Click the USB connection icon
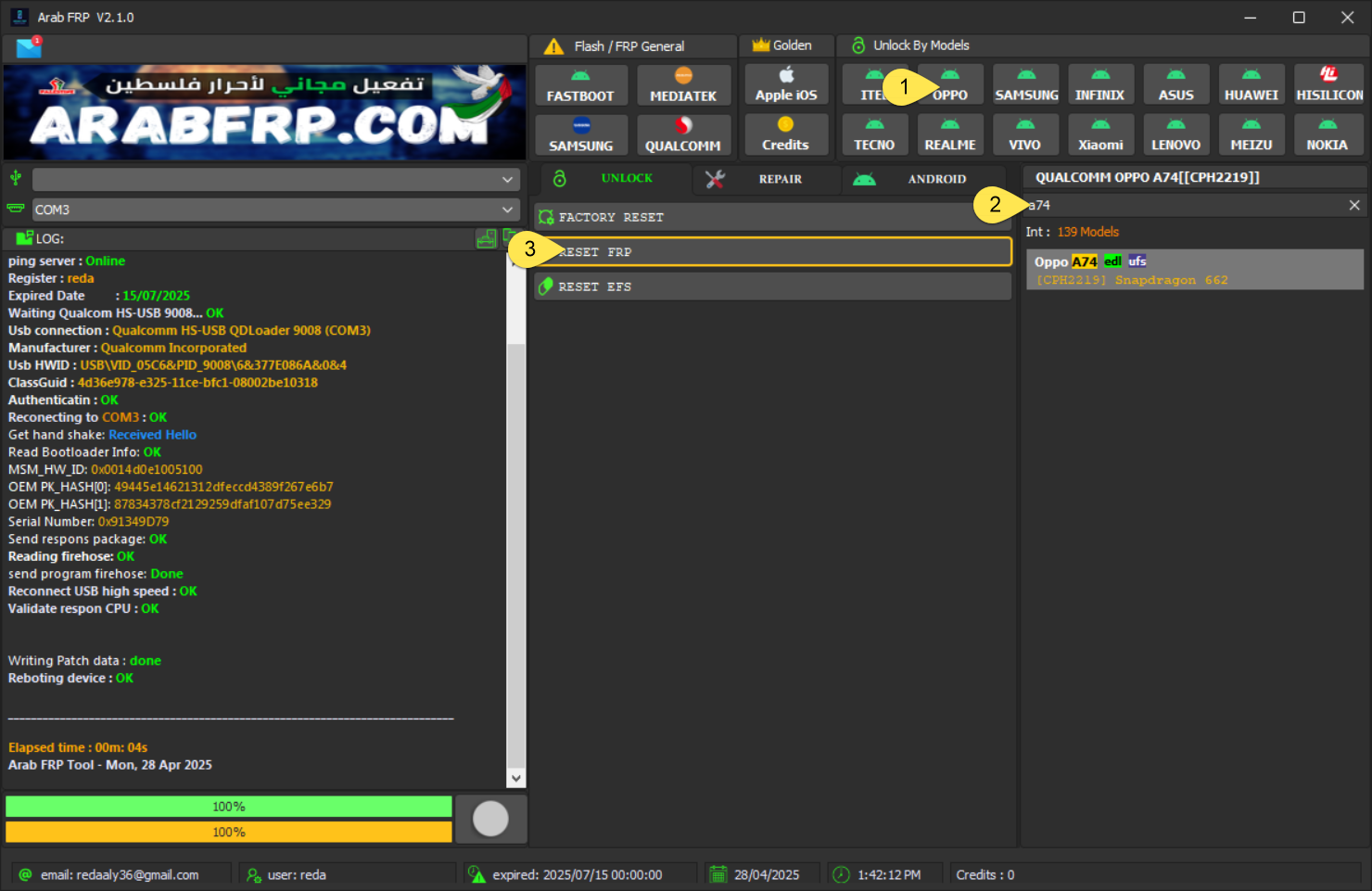 tap(16, 178)
